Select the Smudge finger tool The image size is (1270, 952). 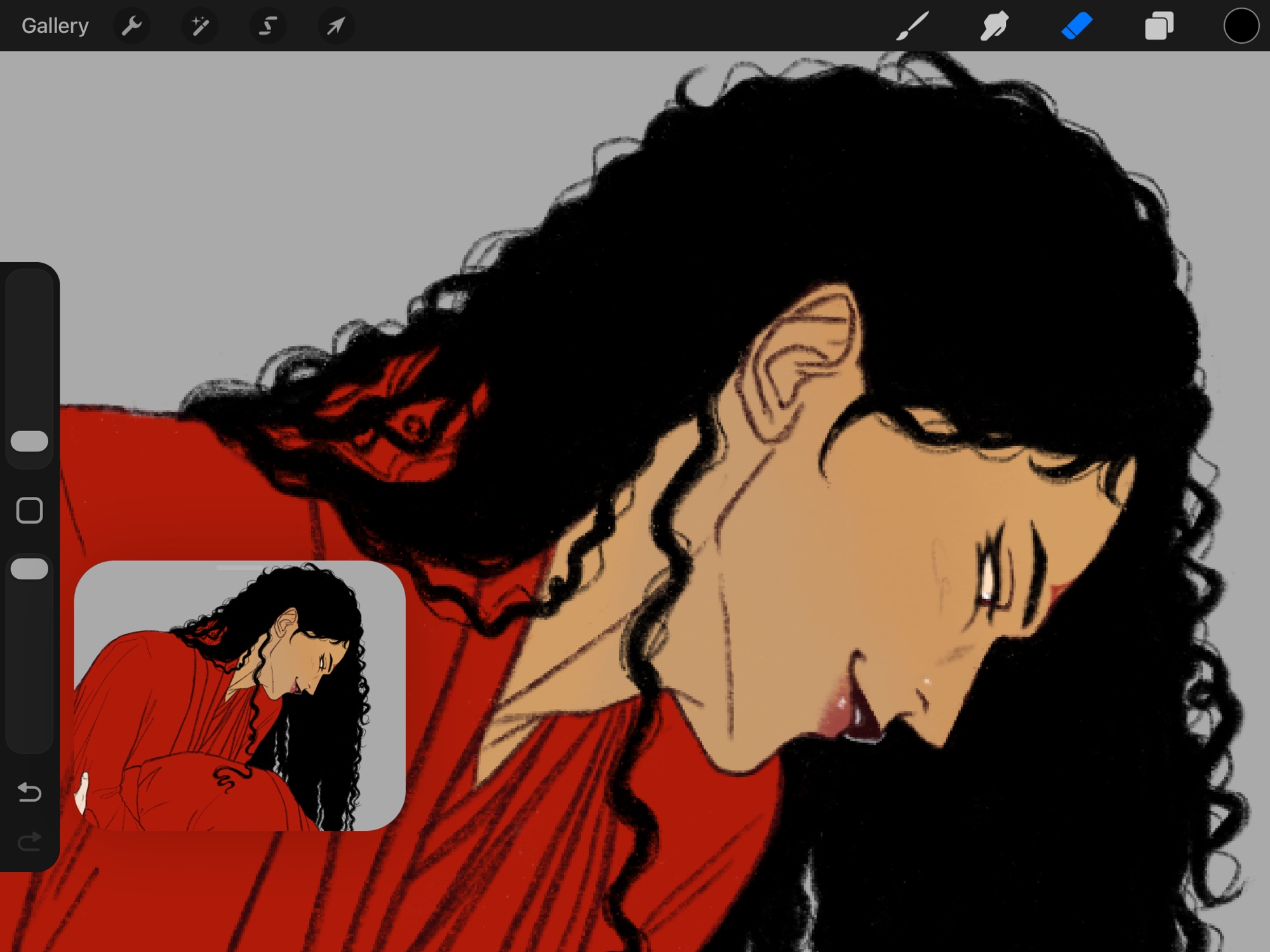994,26
